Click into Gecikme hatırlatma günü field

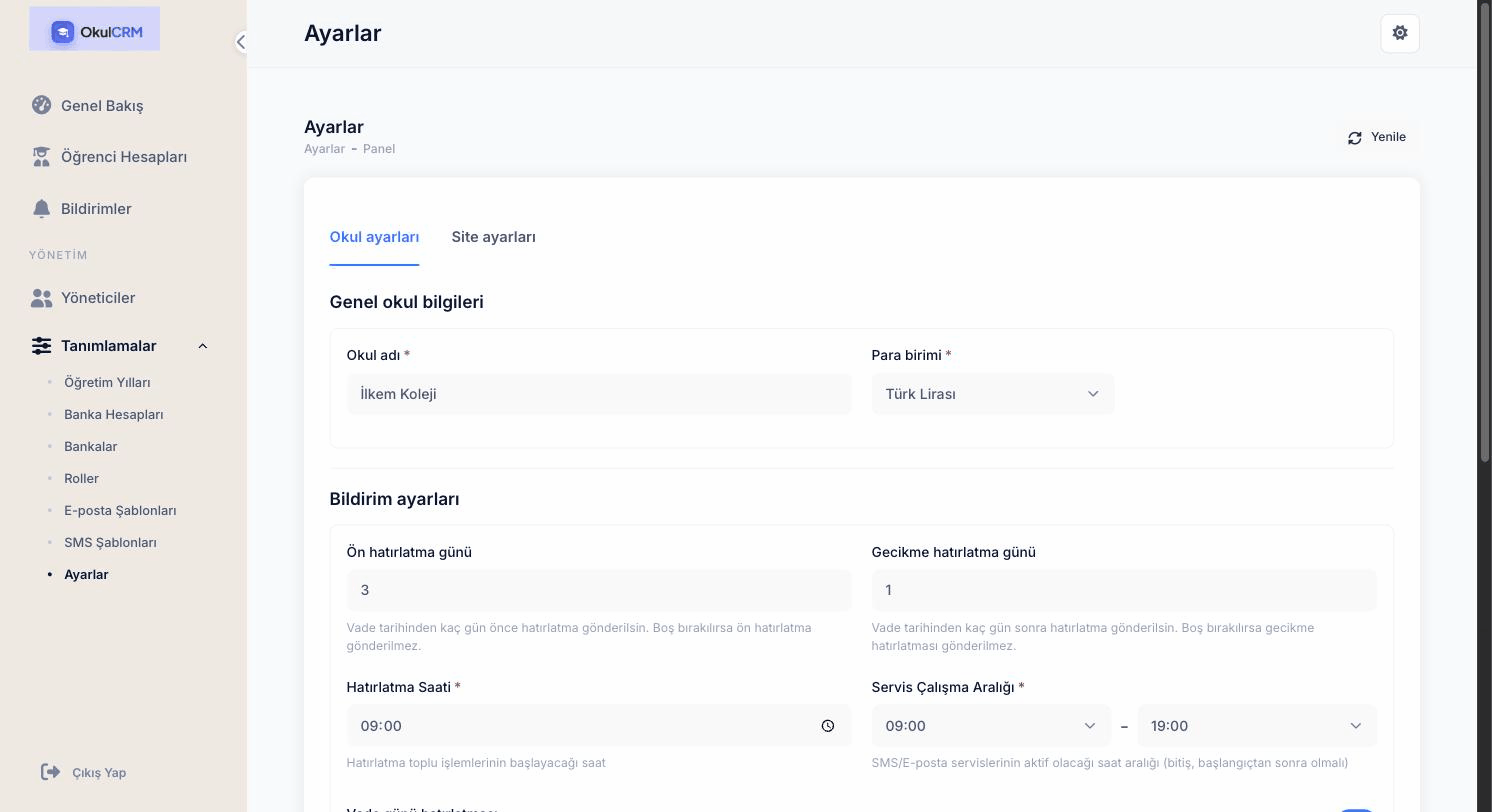coord(1124,590)
